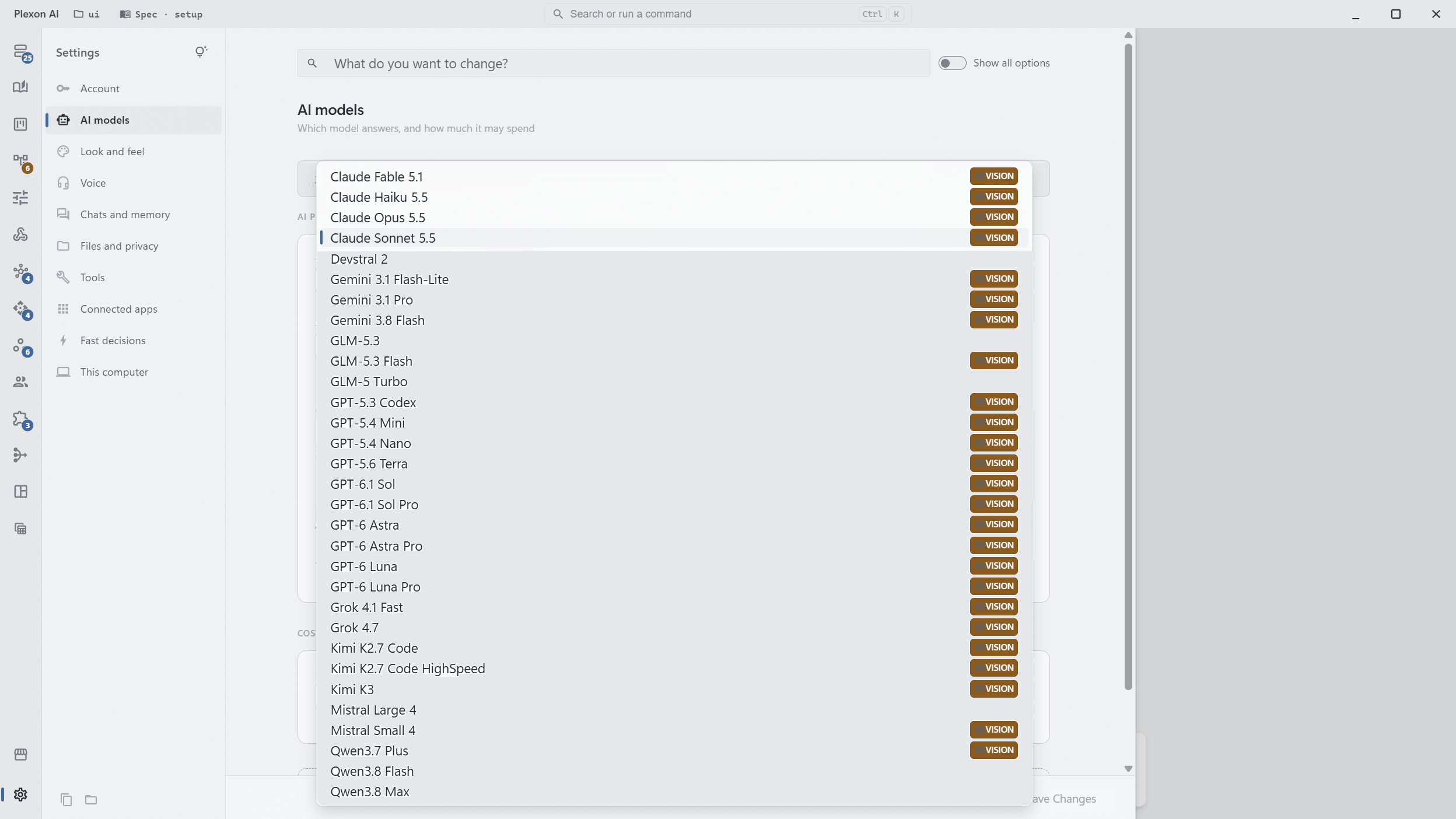This screenshot has height=819, width=1456.
Task: Go to Look and feel settings
Action: (134, 152)
